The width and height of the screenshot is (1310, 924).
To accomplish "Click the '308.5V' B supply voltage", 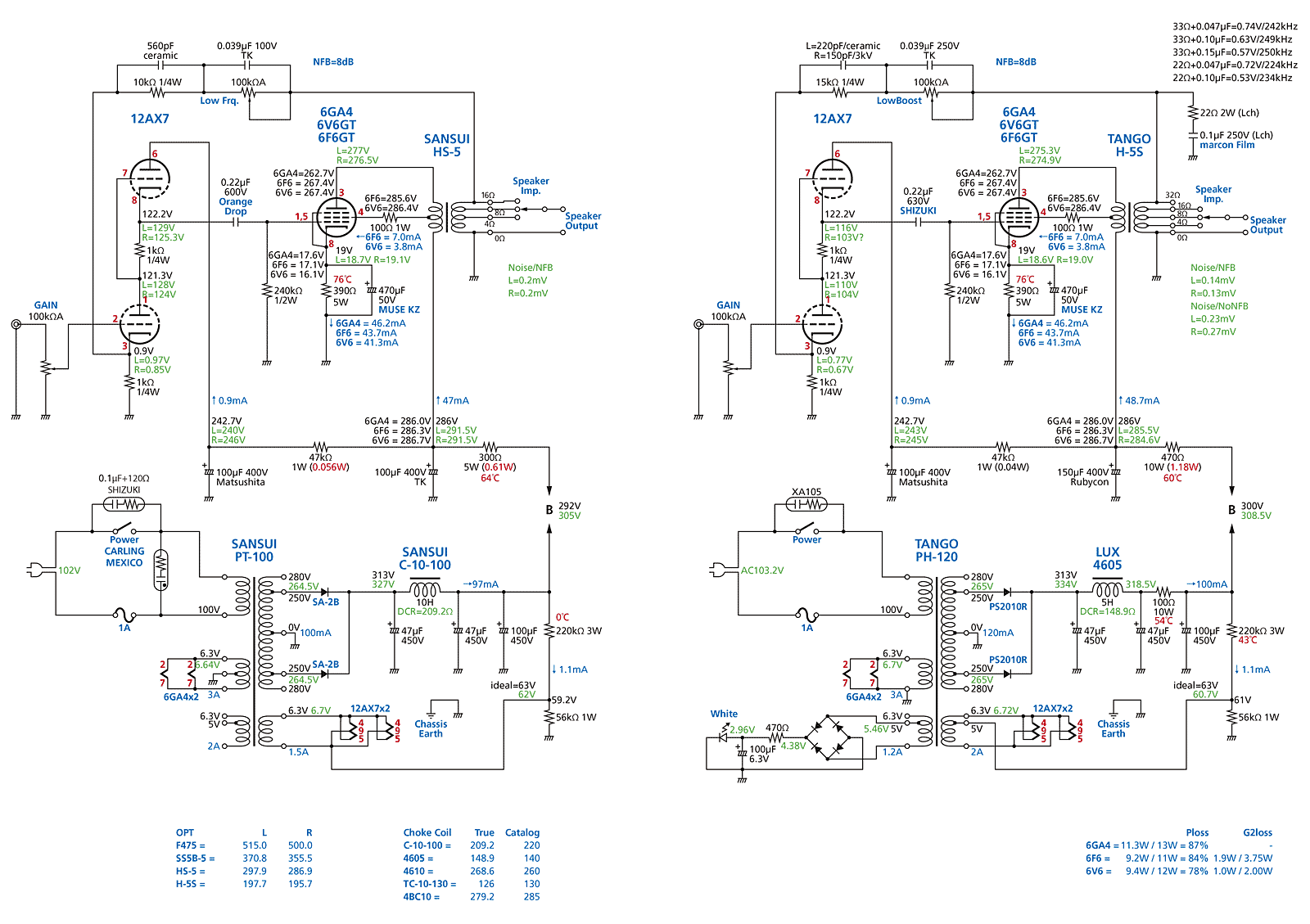I will click(x=1256, y=516).
